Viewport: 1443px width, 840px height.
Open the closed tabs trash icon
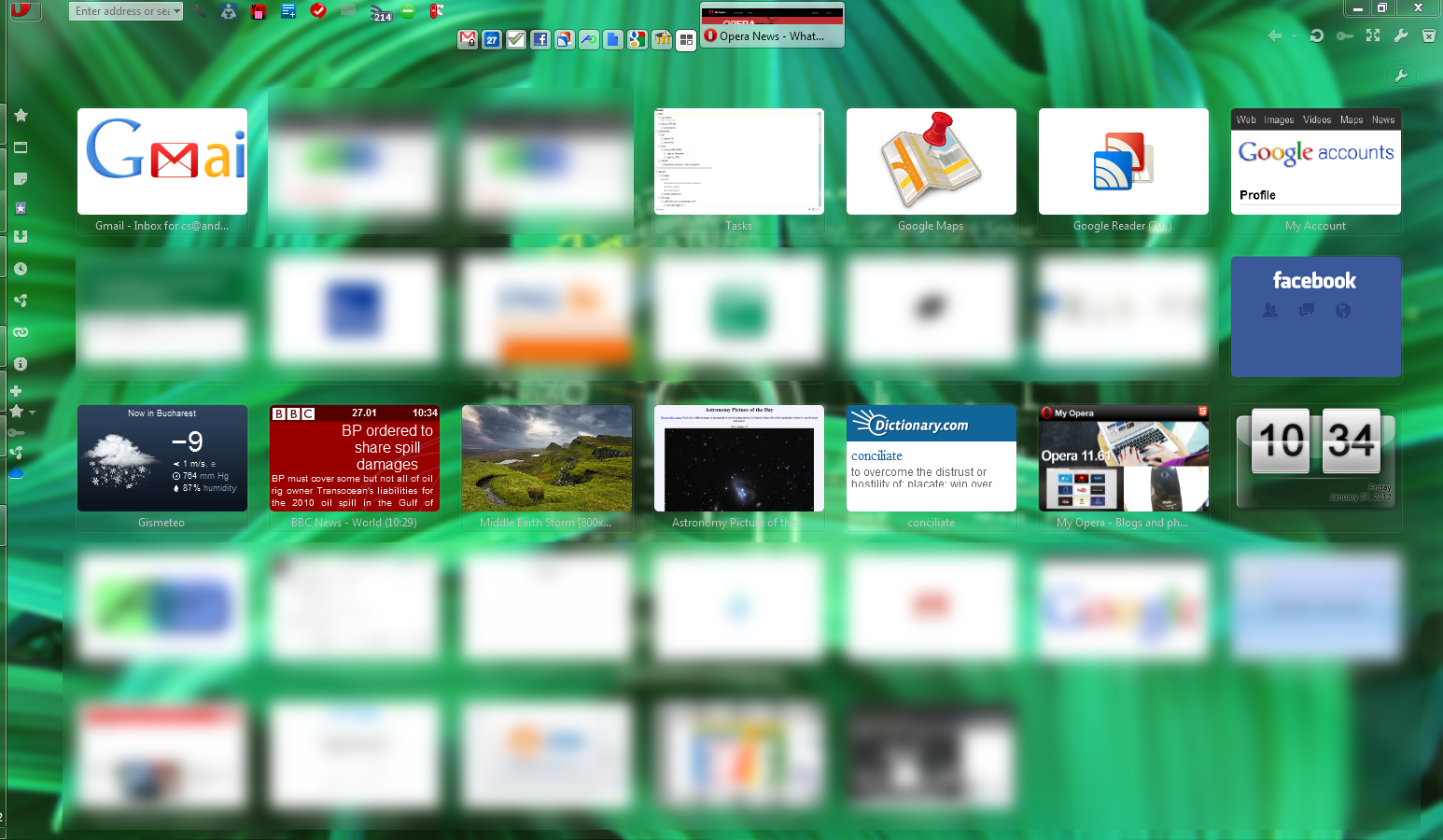pos(1428,35)
